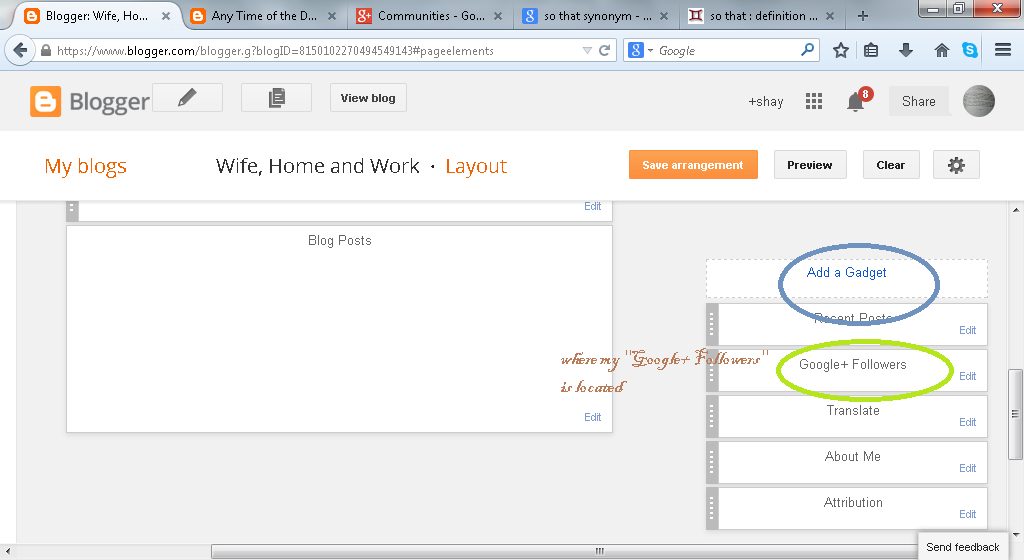1024x560 pixels.
Task: Click the search magnifier icon
Action: (x=808, y=50)
